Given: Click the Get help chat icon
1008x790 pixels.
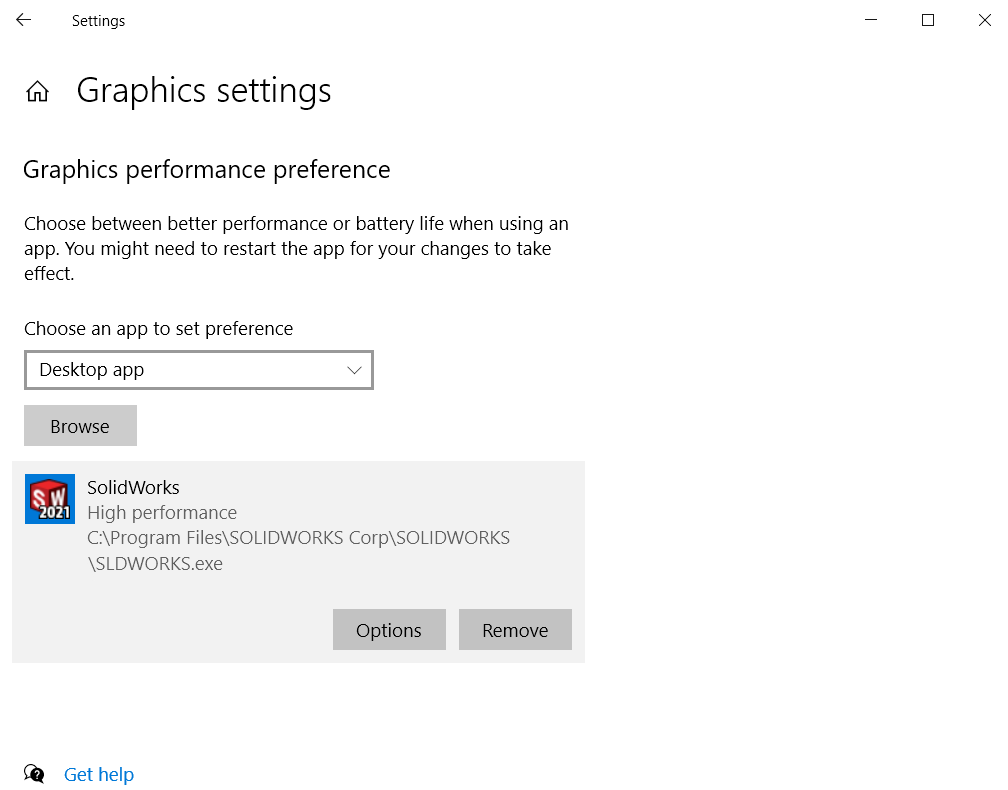Looking at the screenshot, I should click(34, 773).
